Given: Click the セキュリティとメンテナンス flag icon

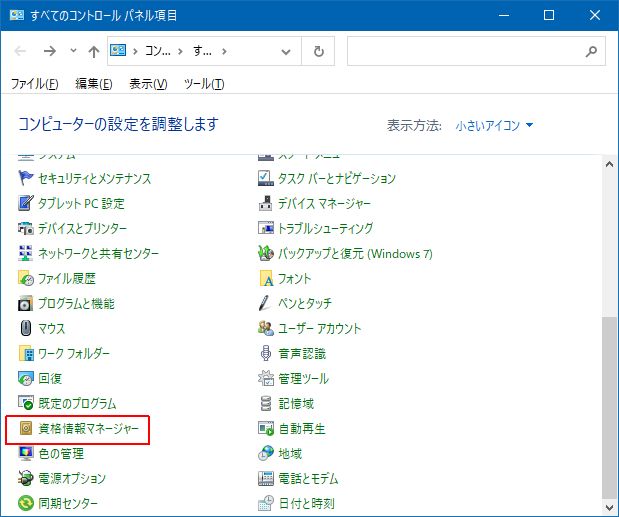Looking at the screenshot, I should [26, 179].
